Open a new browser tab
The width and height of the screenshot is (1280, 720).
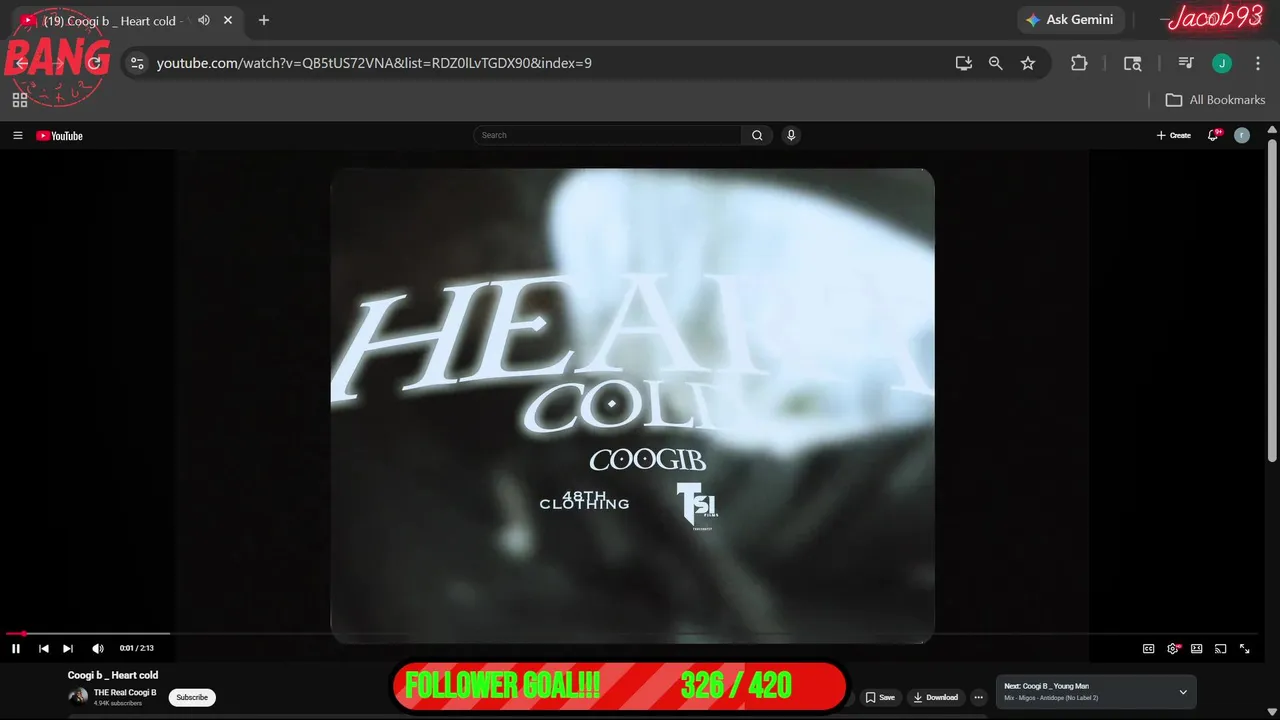[x=264, y=20]
